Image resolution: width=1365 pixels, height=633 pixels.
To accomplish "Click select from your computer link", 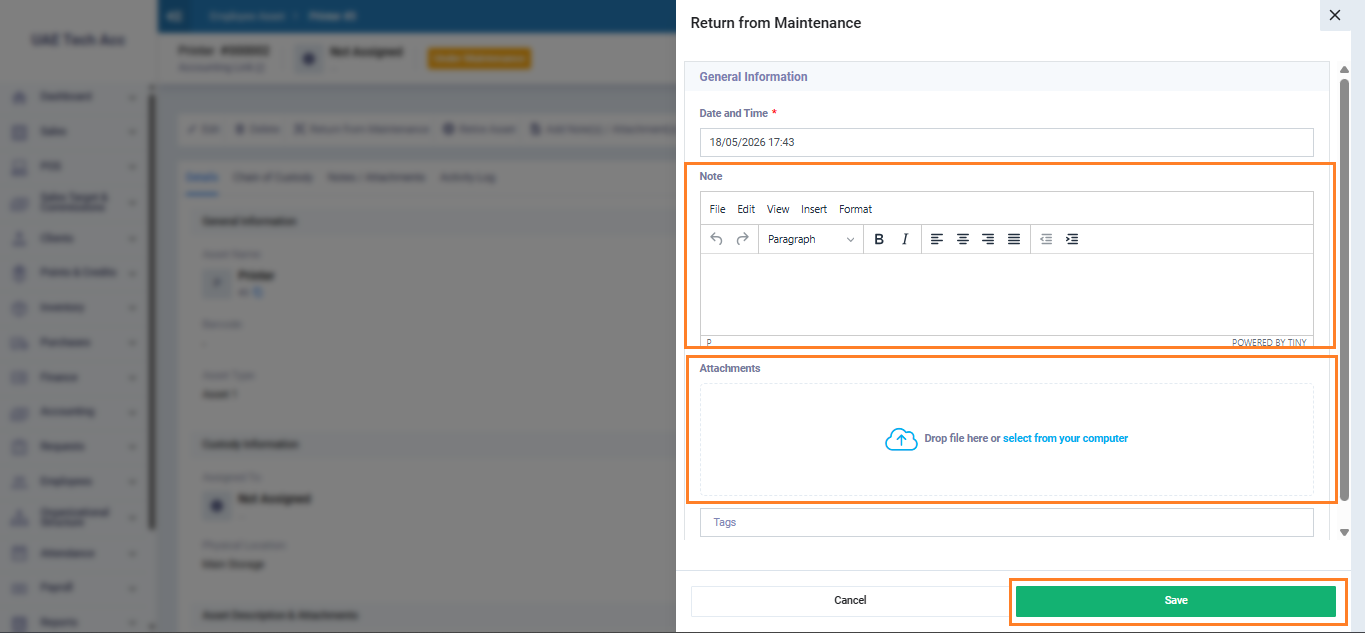I will click(1065, 439).
